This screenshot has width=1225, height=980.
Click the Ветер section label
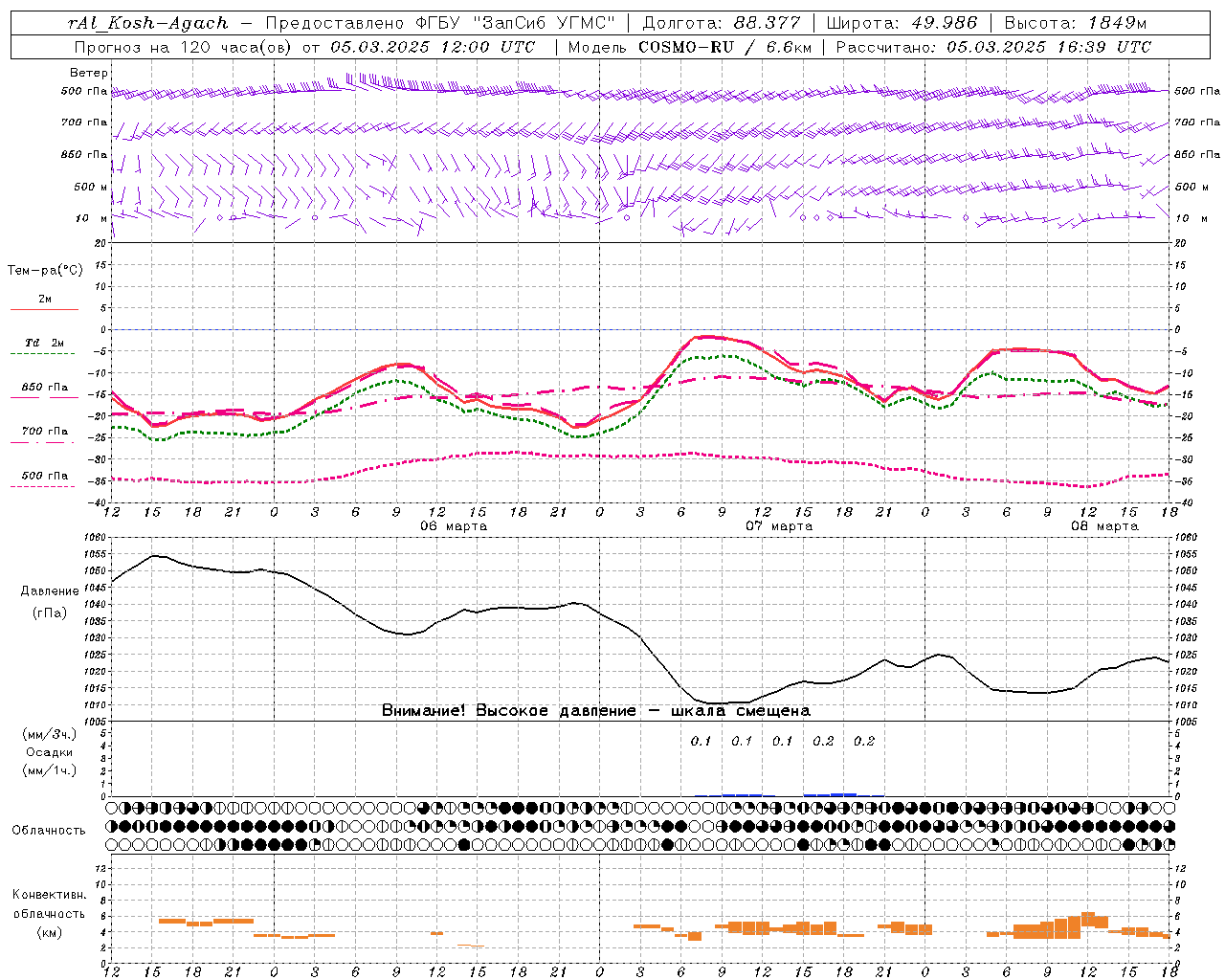tap(89, 73)
